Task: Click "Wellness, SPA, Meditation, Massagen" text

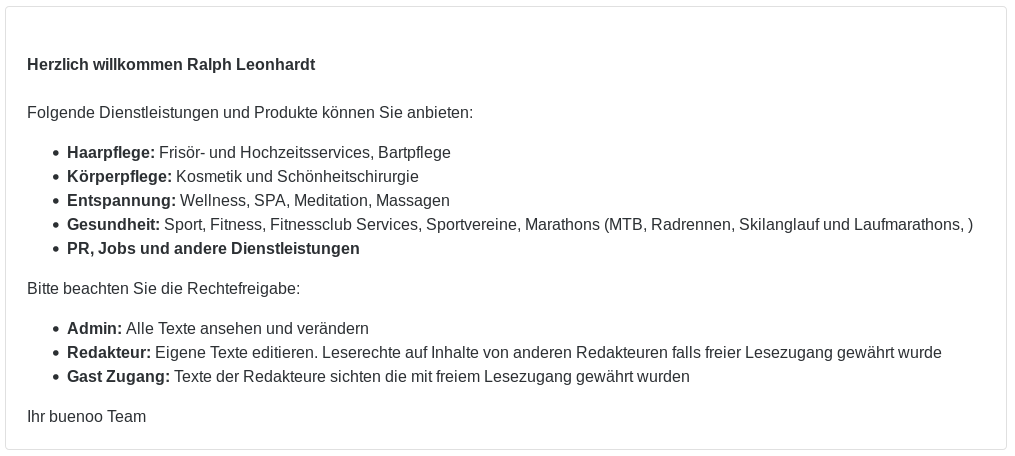Action: [314, 201]
